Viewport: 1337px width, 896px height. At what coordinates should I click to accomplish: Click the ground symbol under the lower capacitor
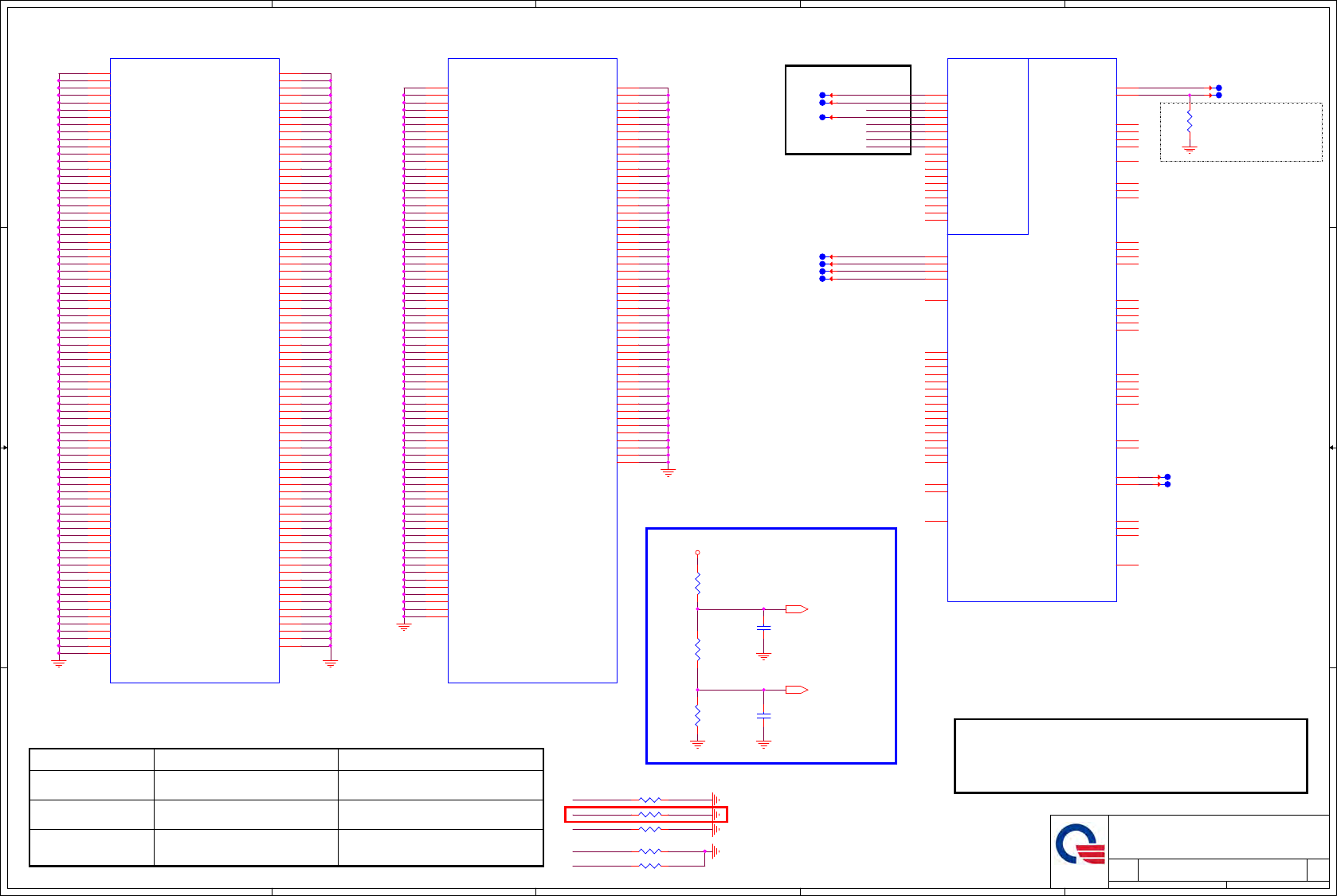[763, 745]
